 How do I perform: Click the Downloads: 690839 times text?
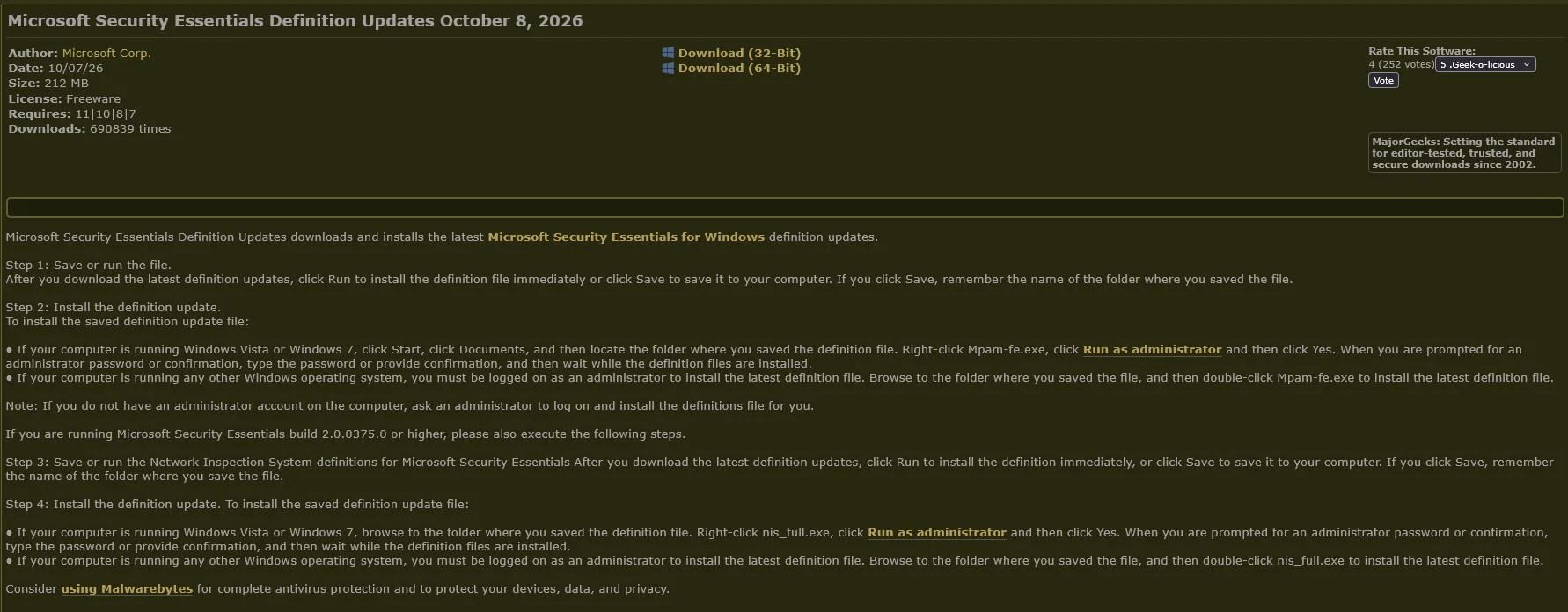90,129
